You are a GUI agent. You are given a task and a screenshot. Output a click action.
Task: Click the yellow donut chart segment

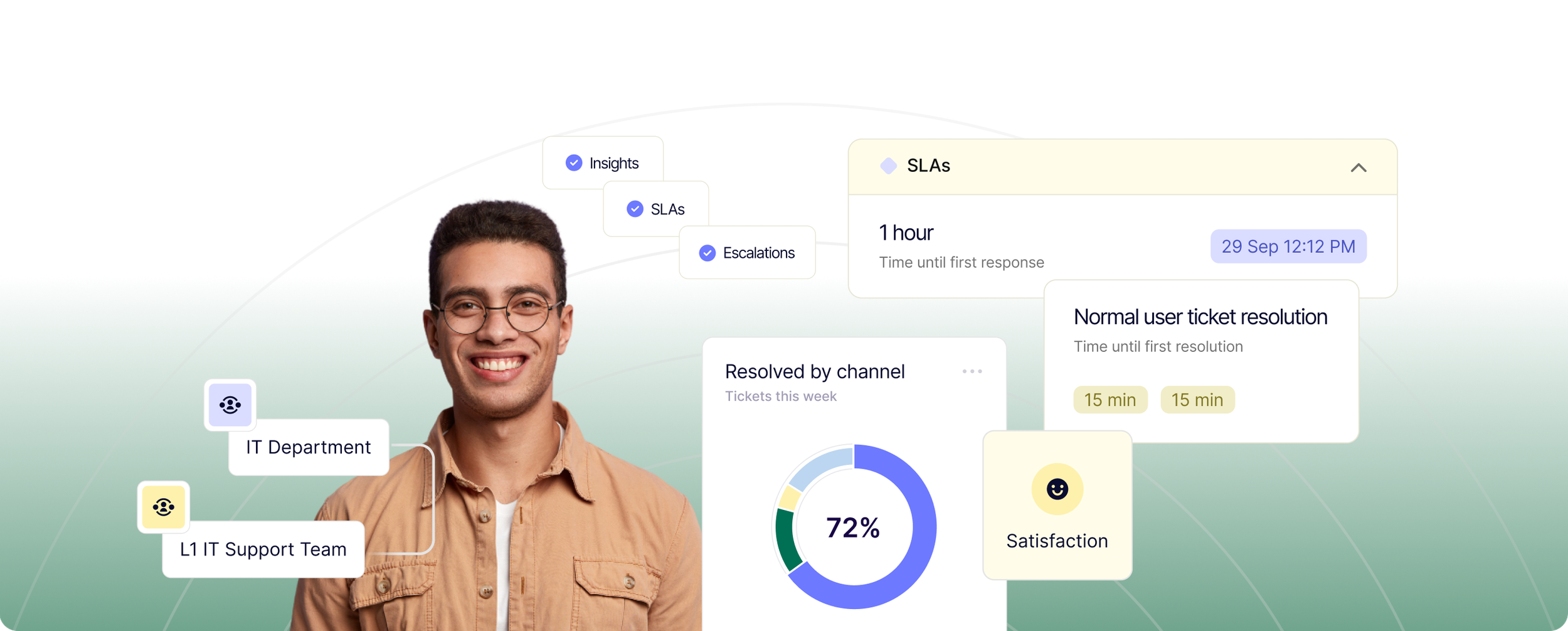[789, 499]
